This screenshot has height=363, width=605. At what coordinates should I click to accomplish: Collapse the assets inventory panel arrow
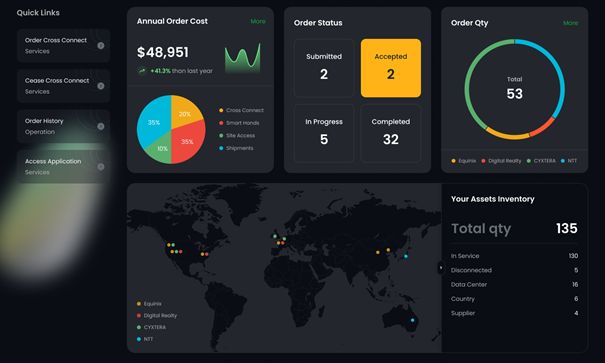coord(441,268)
